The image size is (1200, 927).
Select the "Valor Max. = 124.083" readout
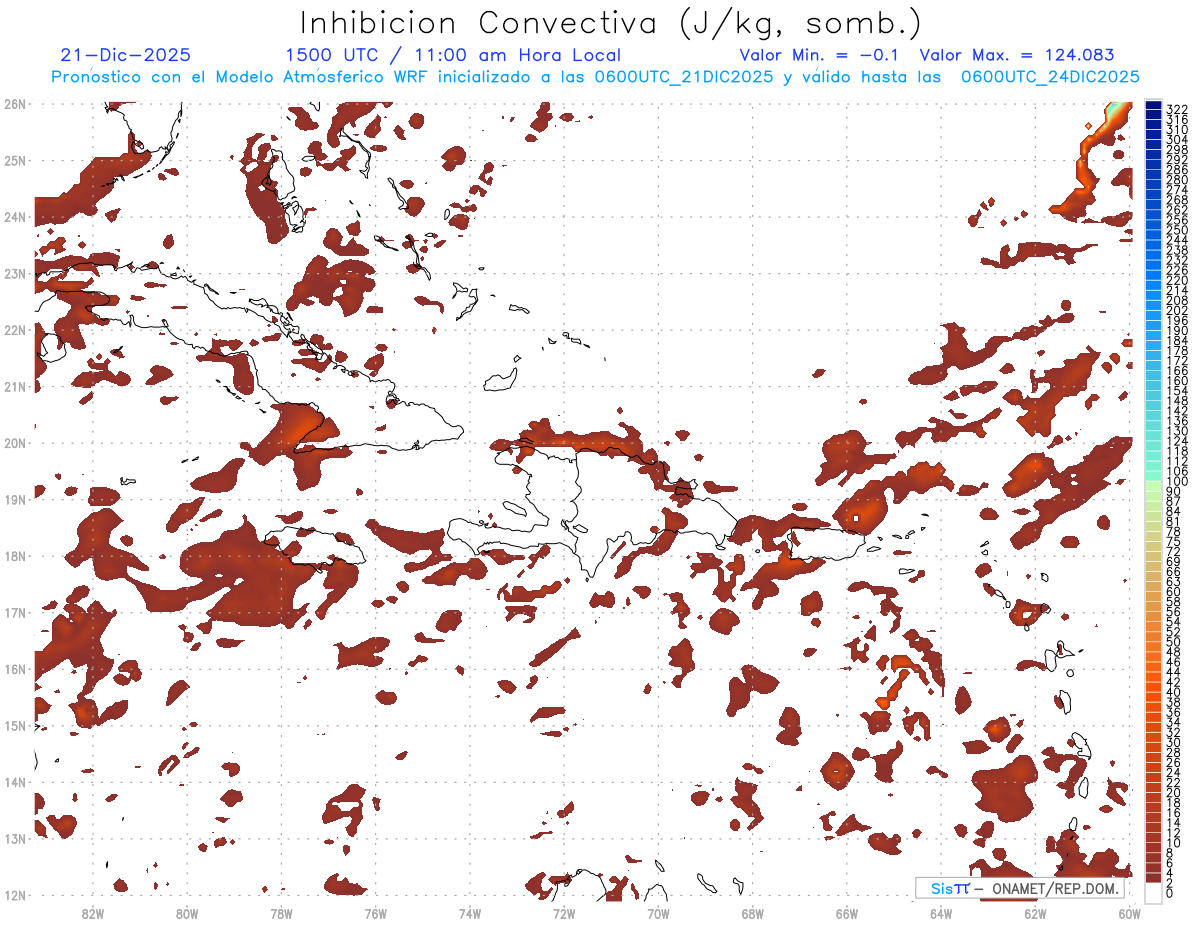[1017, 55]
